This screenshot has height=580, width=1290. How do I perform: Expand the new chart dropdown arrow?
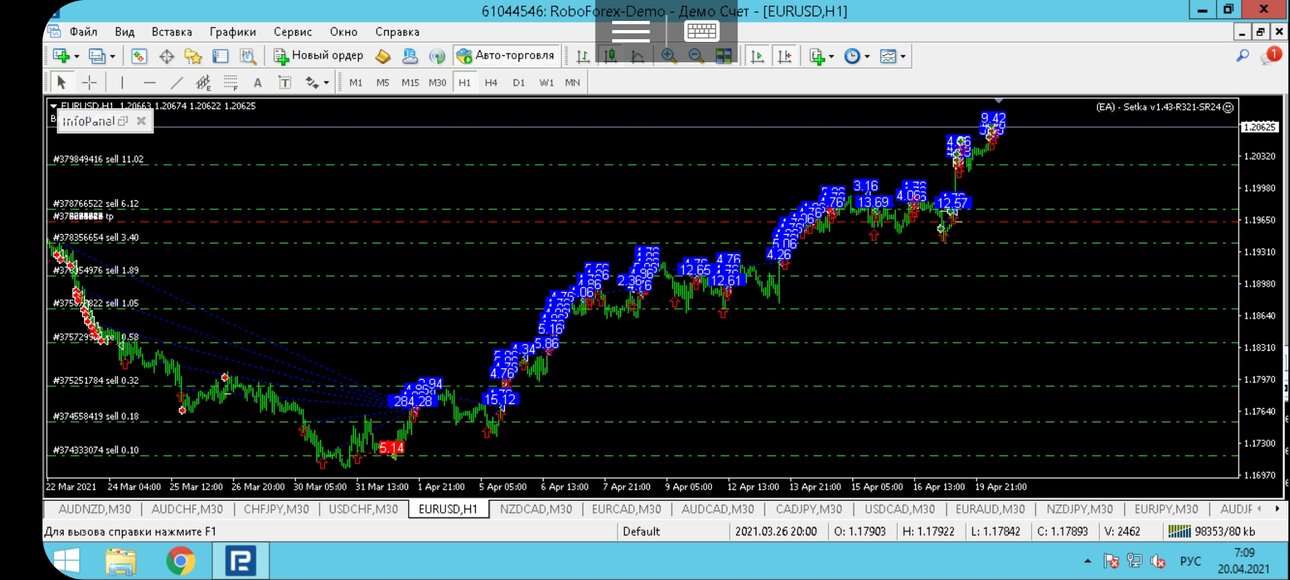click(76, 56)
